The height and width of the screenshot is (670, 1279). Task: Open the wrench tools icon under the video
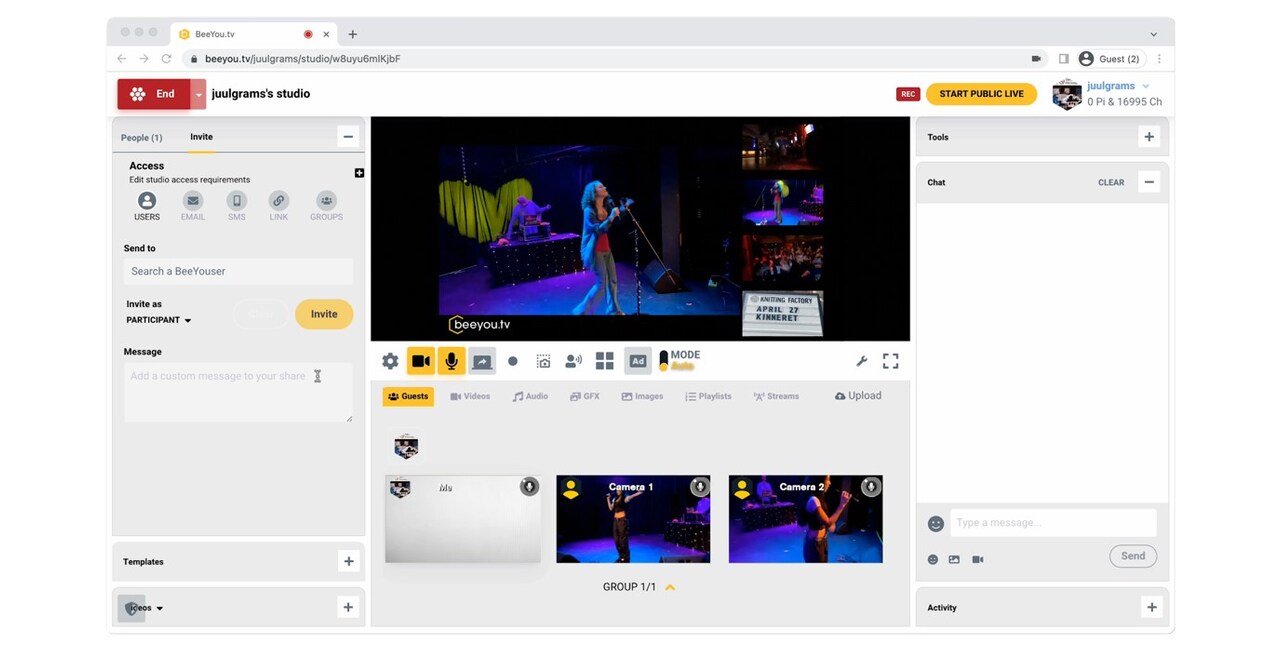pos(861,360)
